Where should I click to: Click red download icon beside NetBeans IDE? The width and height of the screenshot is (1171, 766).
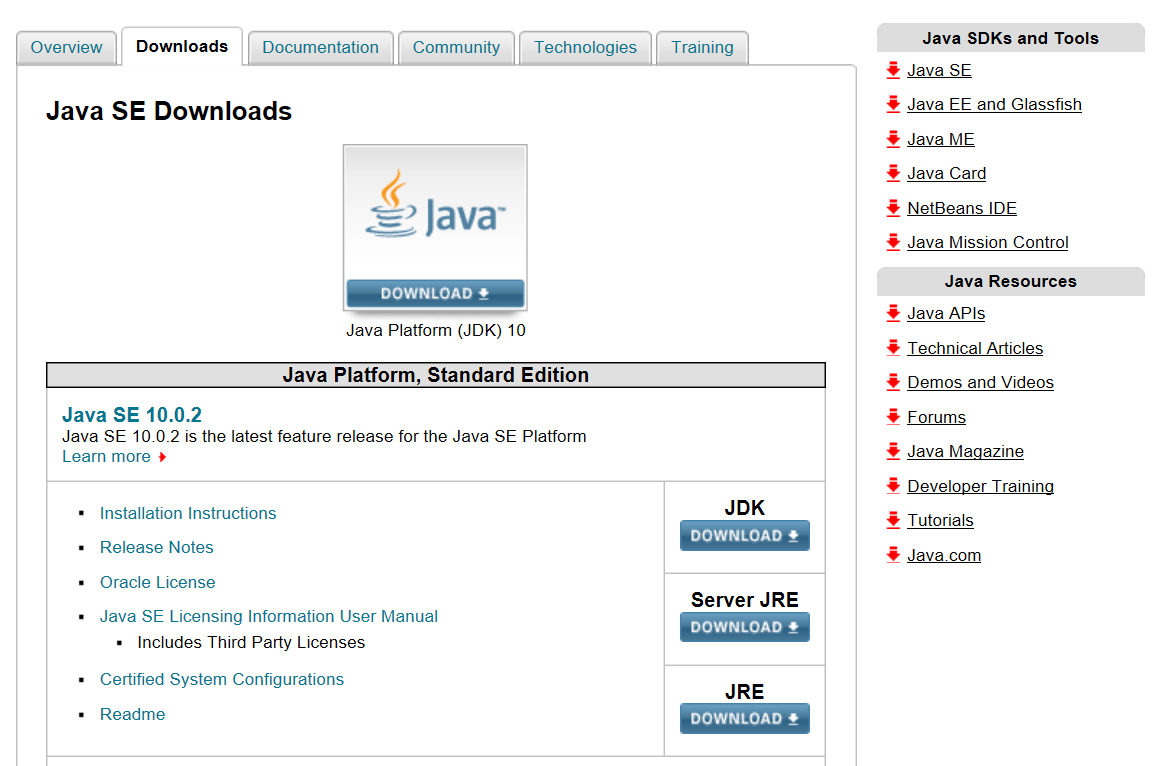point(893,208)
